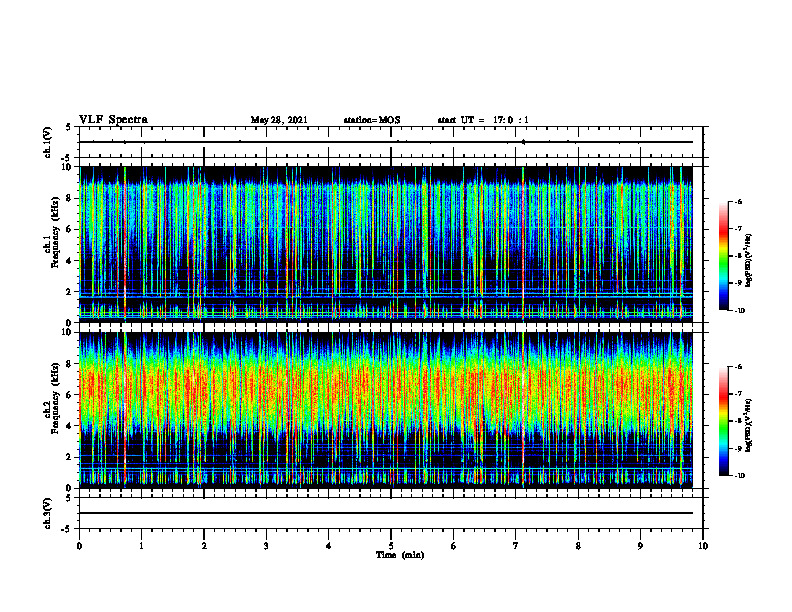Click the ch.2 spectrogram color bar

click(x=724, y=421)
